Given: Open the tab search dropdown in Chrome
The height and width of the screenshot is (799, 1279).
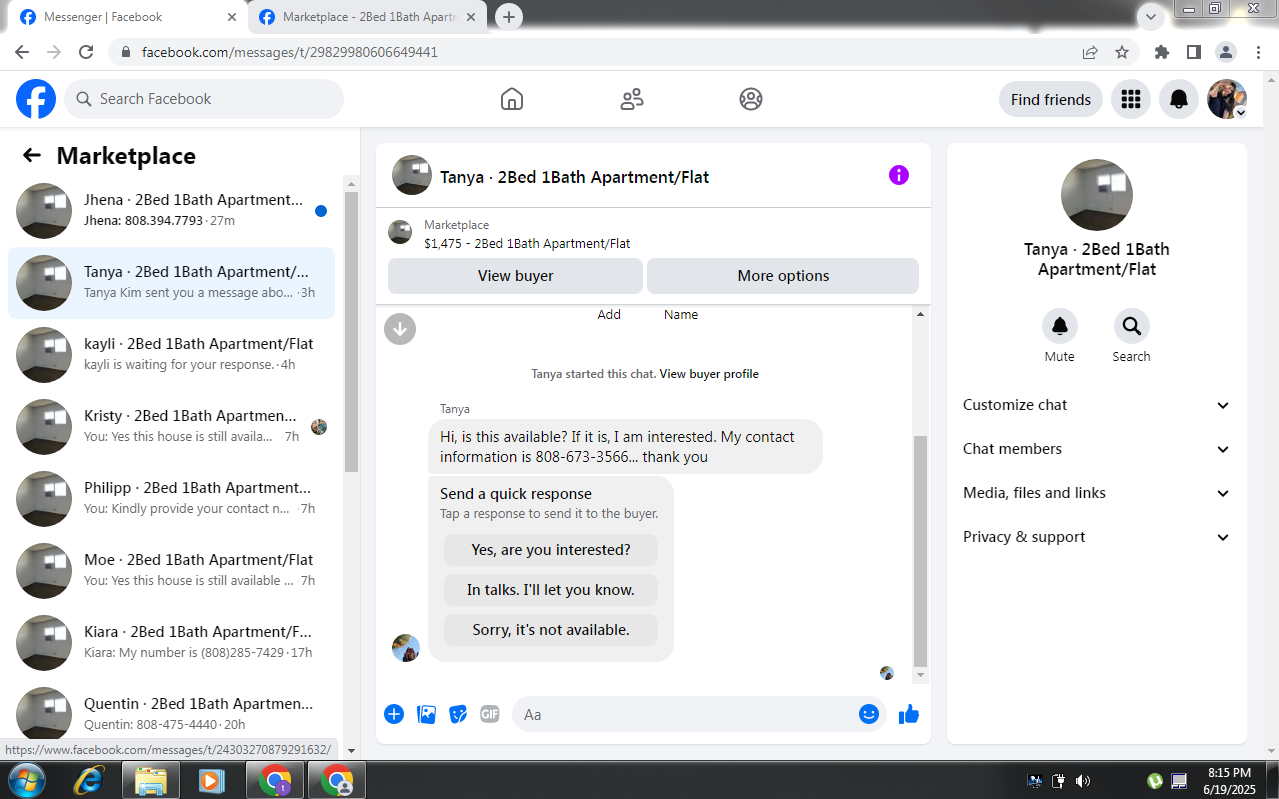Looking at the screenshot, I should tap(1152, 16).
